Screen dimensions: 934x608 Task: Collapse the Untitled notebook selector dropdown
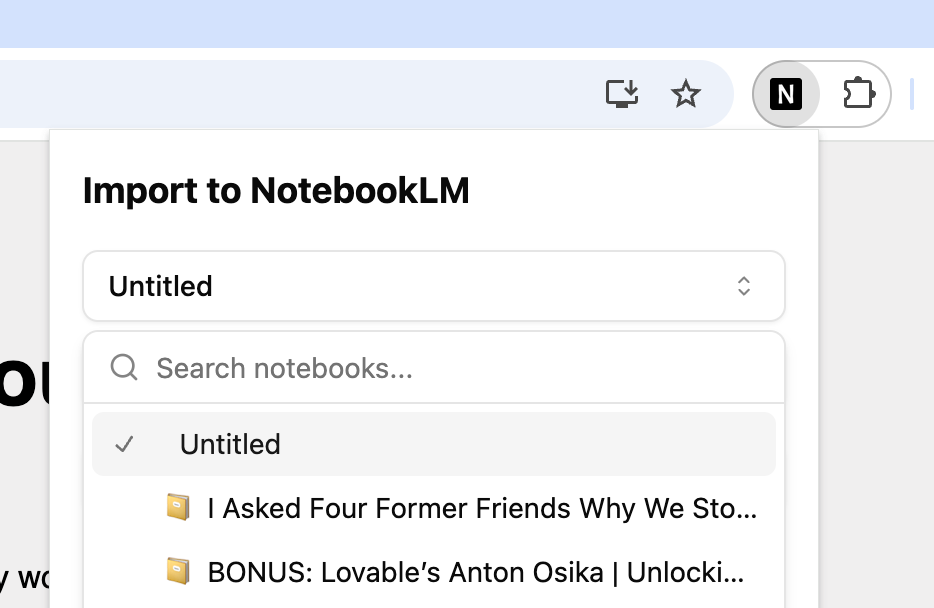434,286
